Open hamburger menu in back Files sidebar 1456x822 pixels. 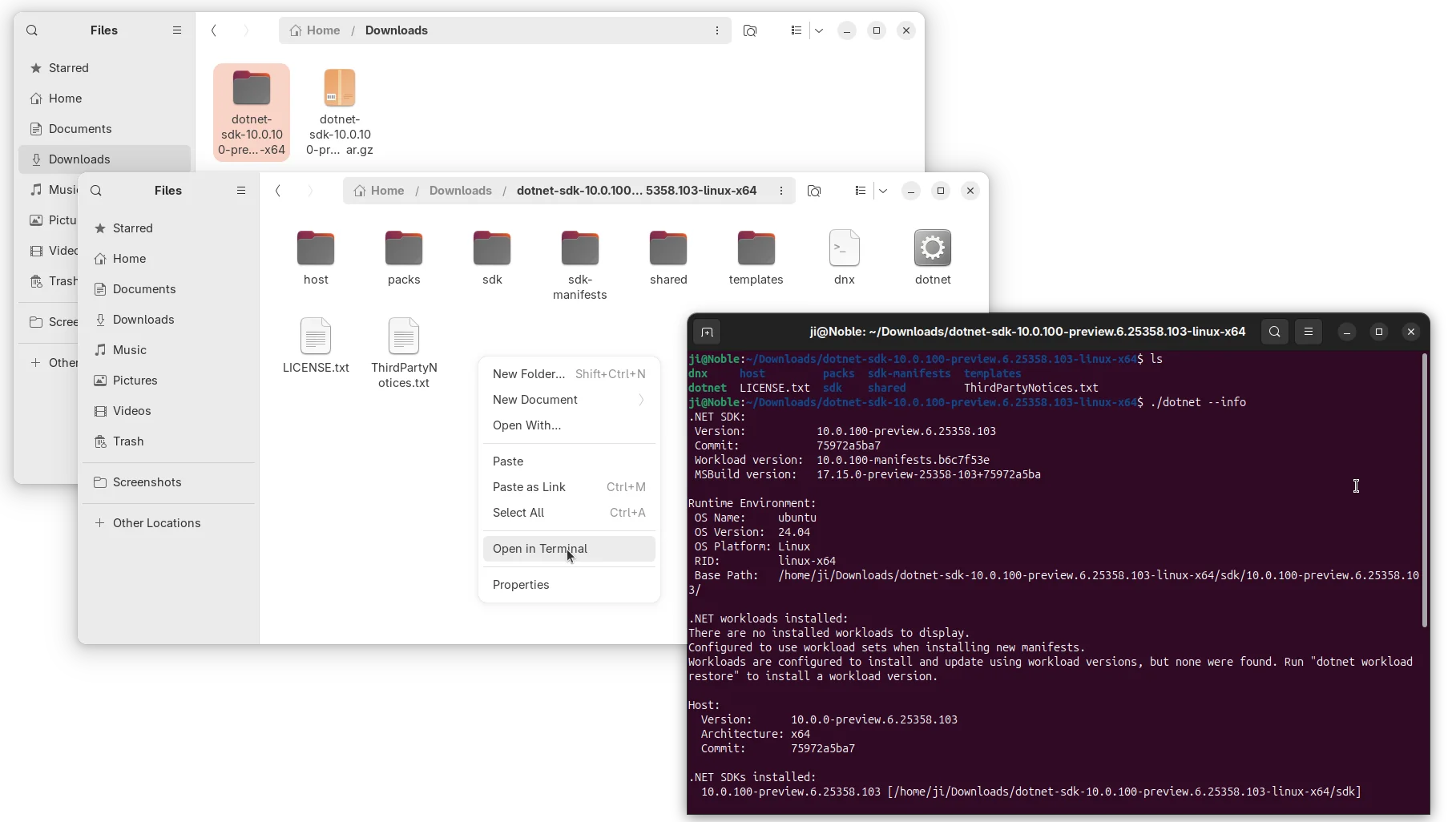pos(177,30)
